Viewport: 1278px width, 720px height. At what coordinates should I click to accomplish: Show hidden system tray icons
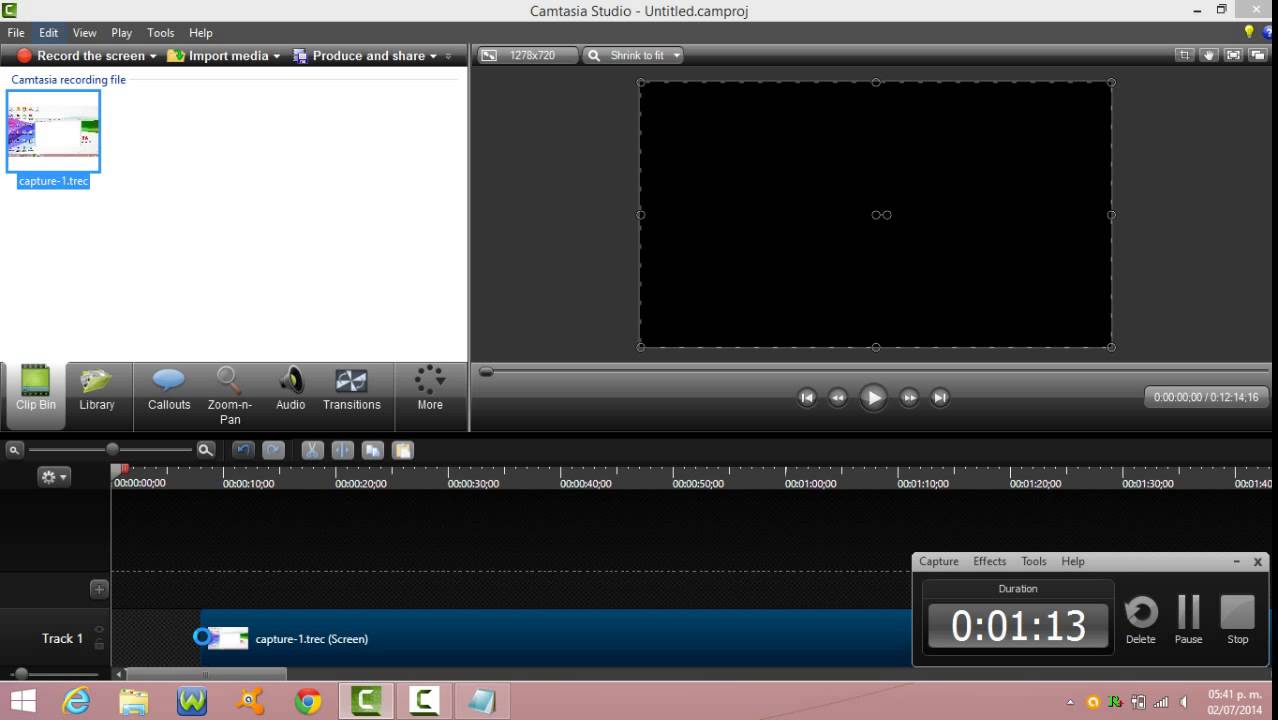[x=1071, y=702]
